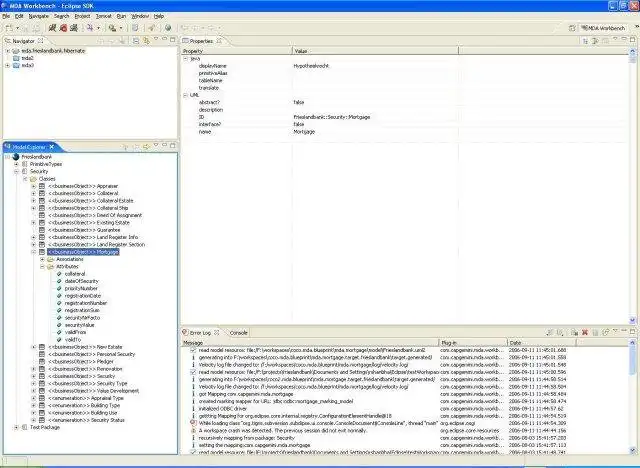Click the workspace crash was detected log entry

(283, 430)
